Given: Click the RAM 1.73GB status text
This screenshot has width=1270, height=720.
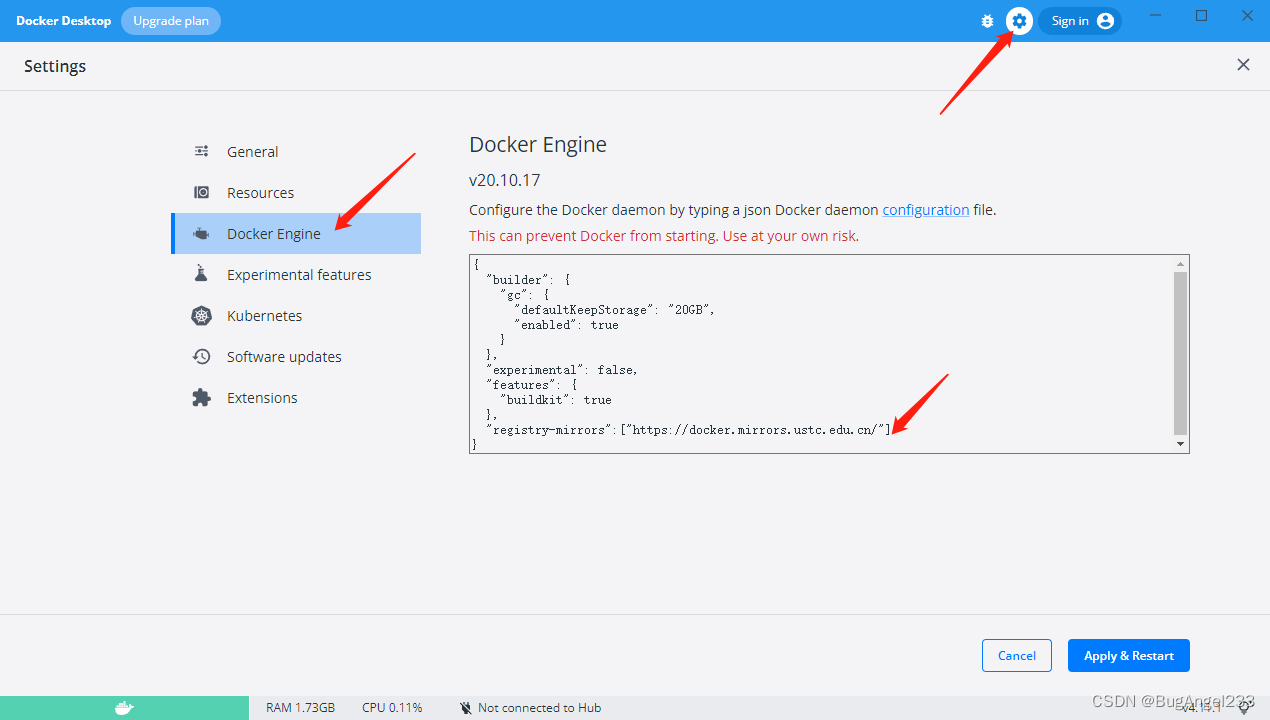Looking at the screenshot, I should tap(300, 708).
